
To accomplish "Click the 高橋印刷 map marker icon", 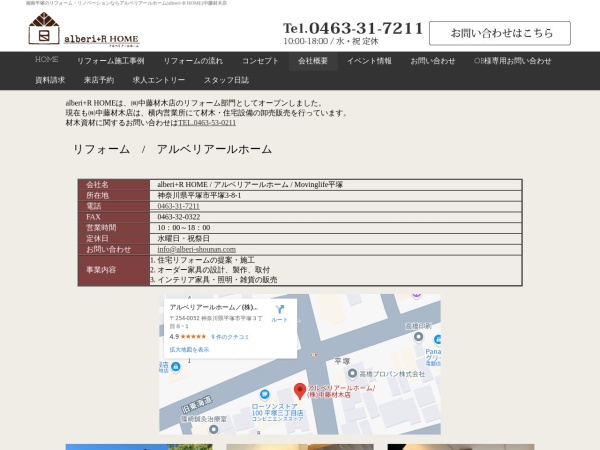I will click(x=418, y=337).
